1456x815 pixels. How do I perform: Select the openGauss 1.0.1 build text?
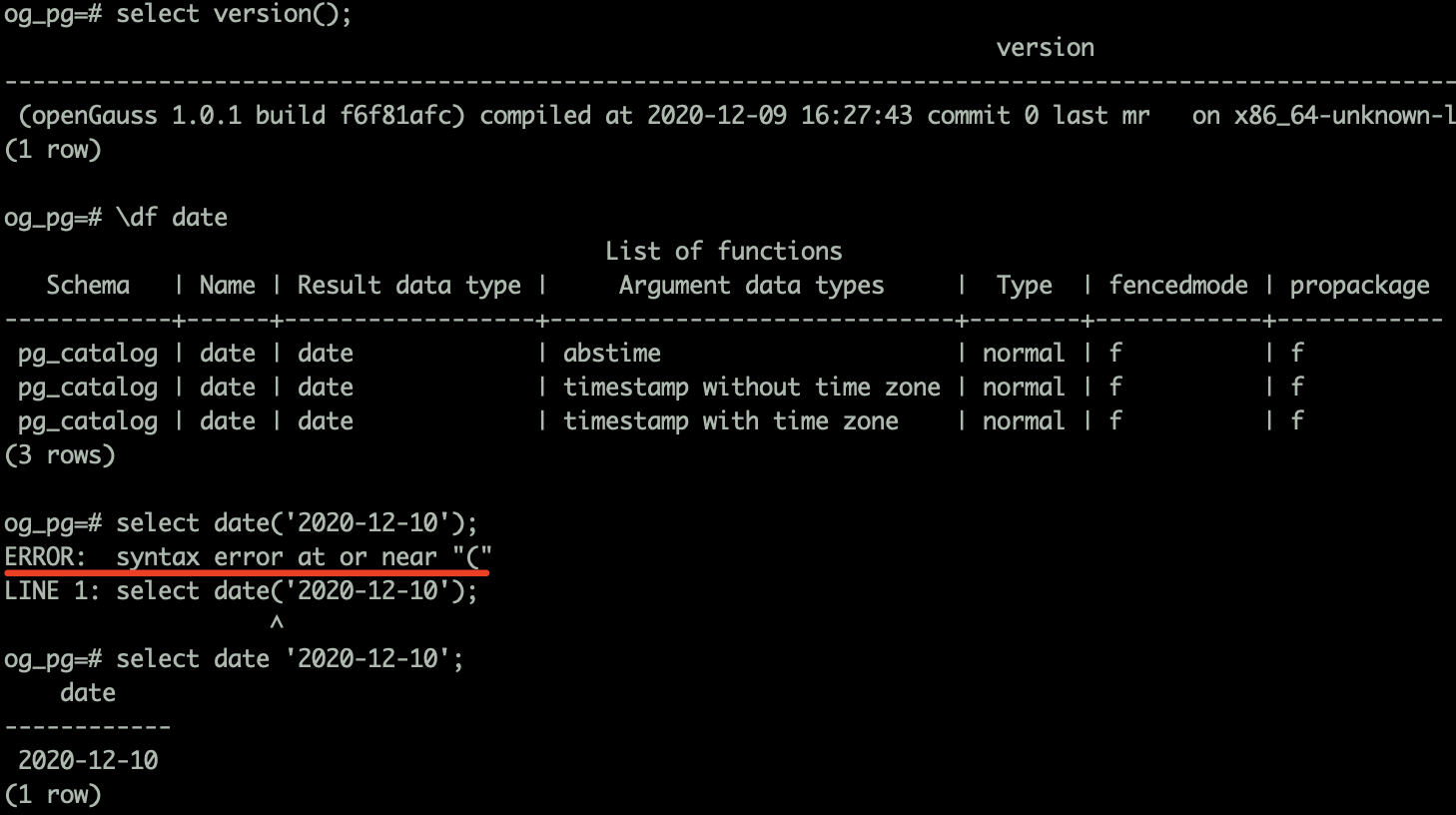pyautogui.click(x=242, y=116)
